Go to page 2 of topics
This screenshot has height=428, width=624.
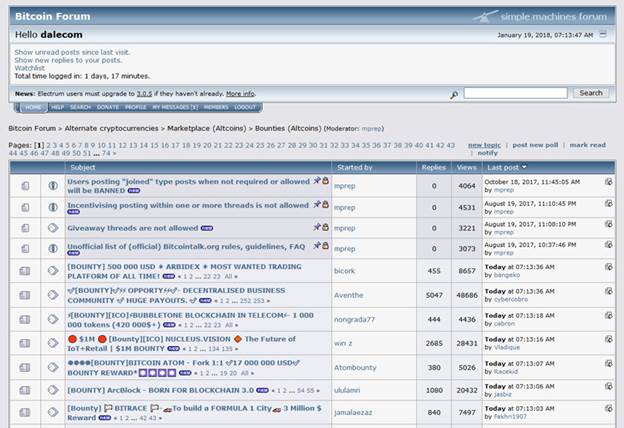click(49, 145)
